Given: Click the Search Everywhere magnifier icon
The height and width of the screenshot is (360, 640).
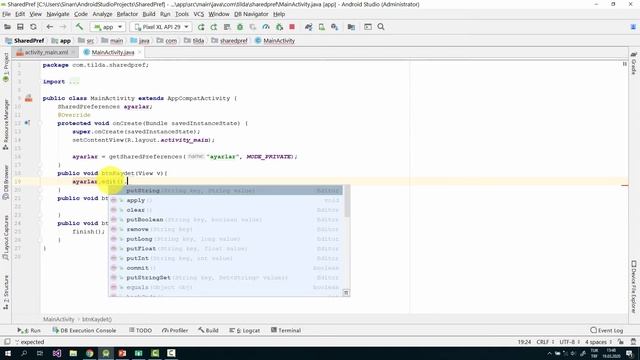Looking at the screenshot, I should coord(381,27).
